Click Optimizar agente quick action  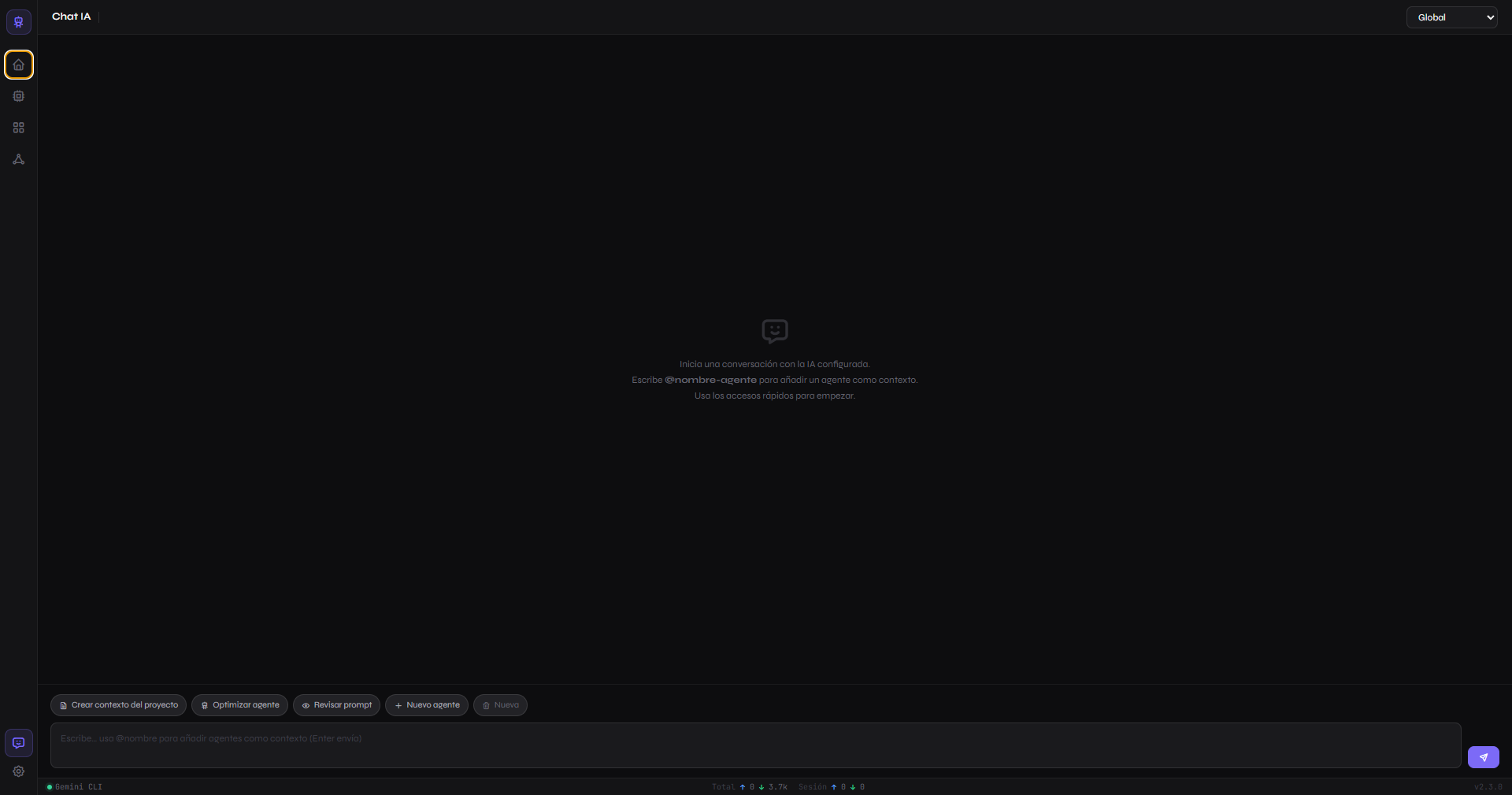pos(239,705)
